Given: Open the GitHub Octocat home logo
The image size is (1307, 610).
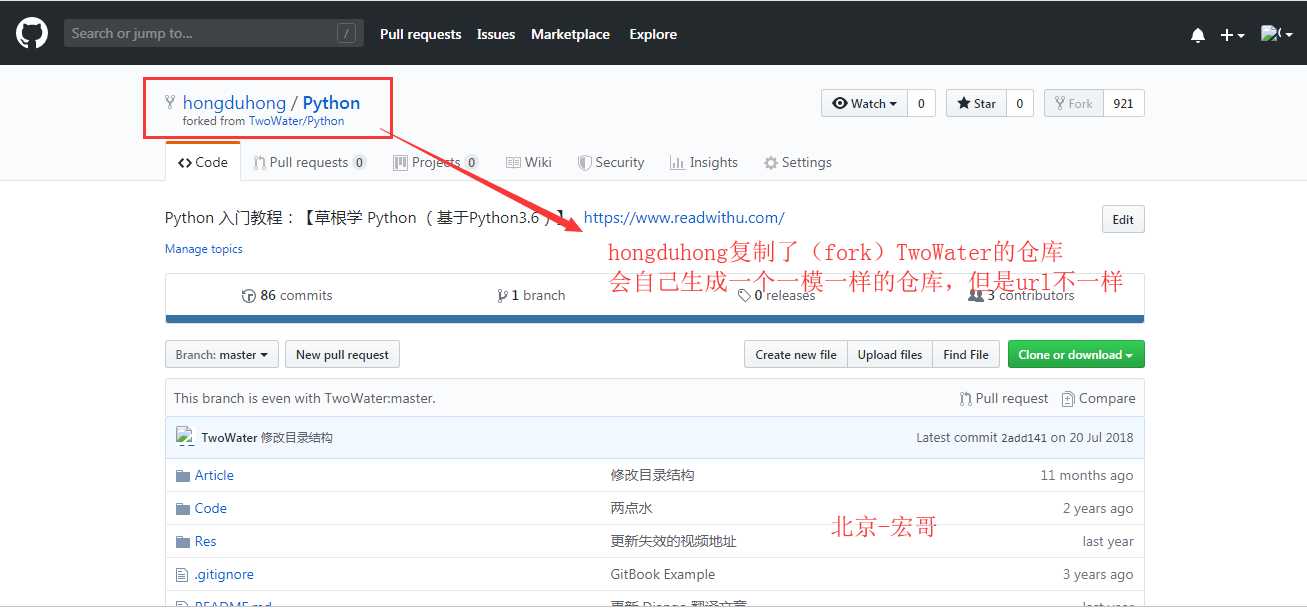Looking at the screenshot, I should [x=32, y=33].
